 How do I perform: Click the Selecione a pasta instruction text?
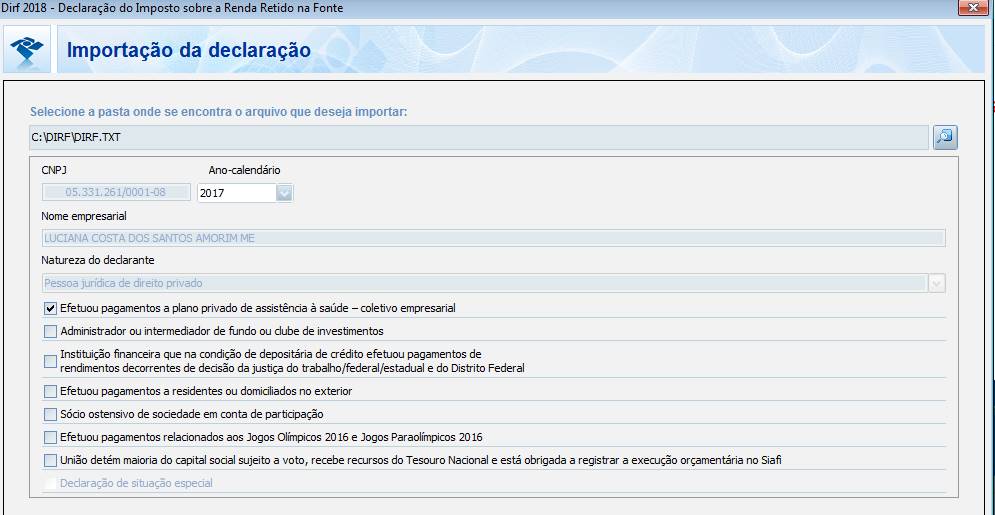218,112
